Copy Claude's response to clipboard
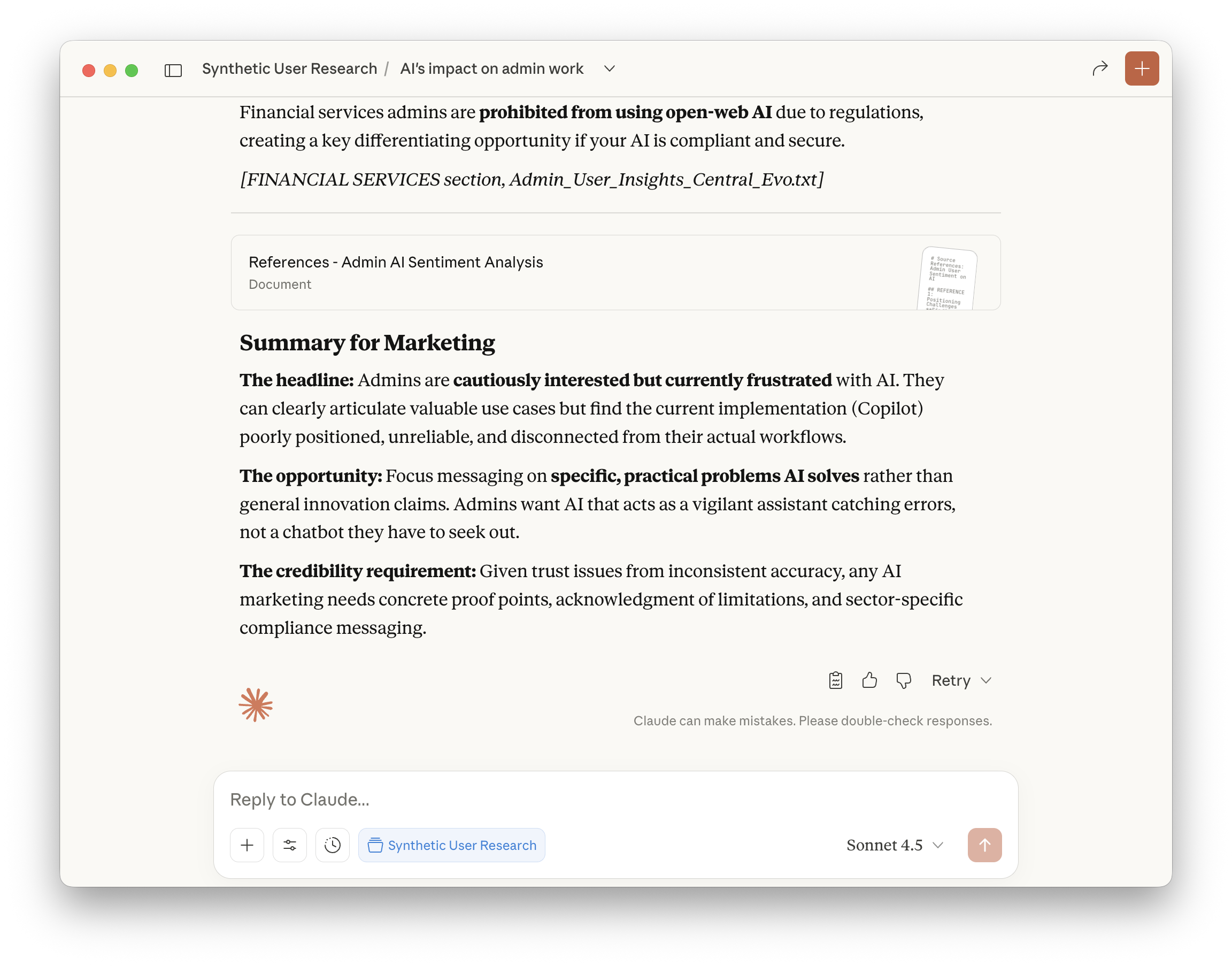1232x966 pixels. [836, 680]
